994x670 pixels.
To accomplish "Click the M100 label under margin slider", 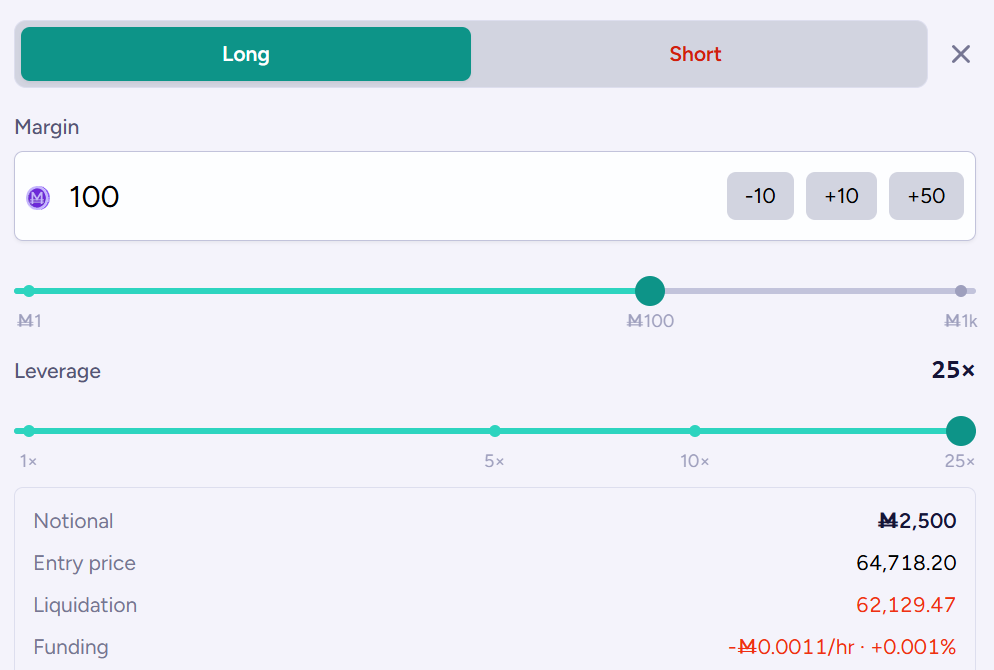I will (650, 321).
